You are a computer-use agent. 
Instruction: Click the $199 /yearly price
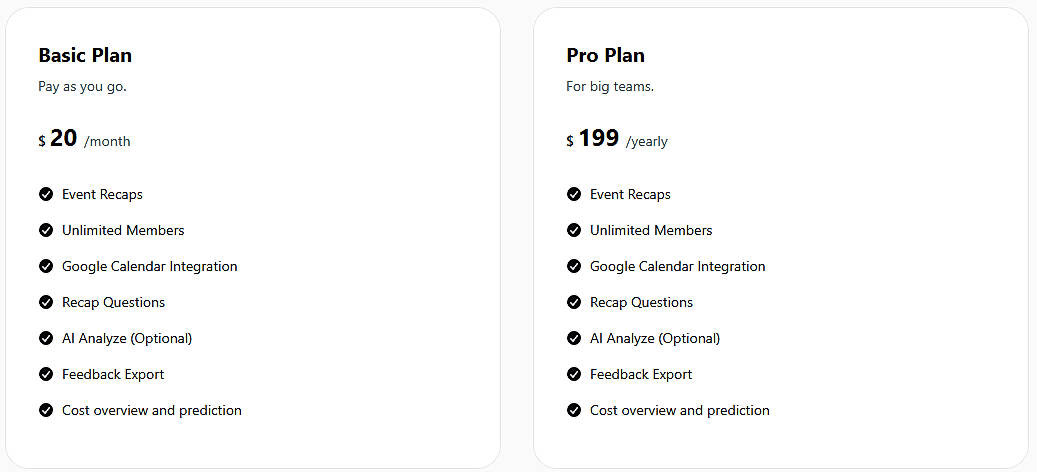[x=616, y=139]
